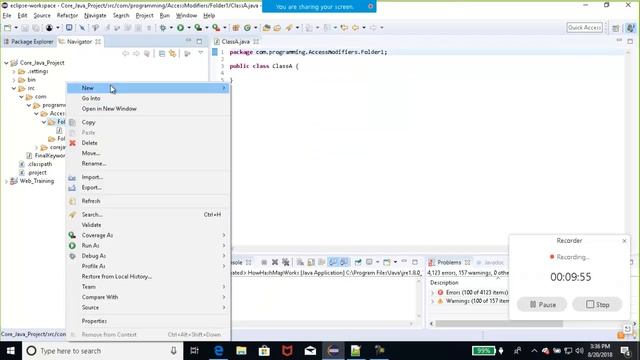Close the Recorder panel
The width and height of the screenshot is (640, 360).
coord(624,241)
